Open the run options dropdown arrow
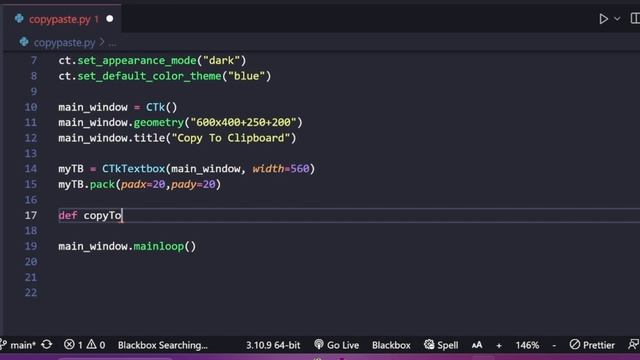This screenshot has width=640, height=360. pos(617,19)
